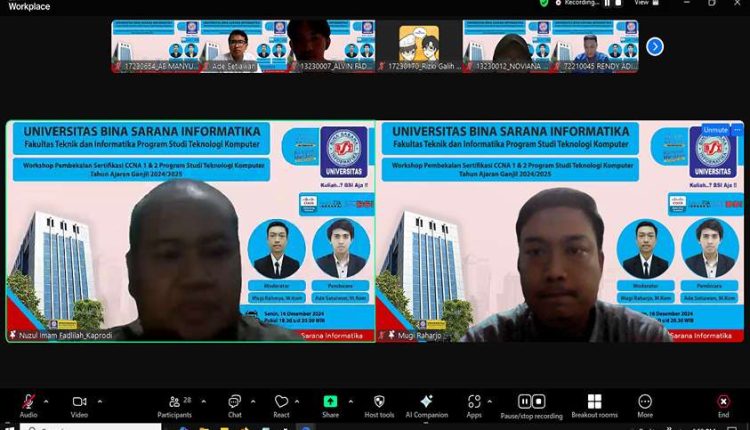750x430 pixels.
Task: Select thumbnail of 17230170_Rizki Galih
Action: [419, 46]
